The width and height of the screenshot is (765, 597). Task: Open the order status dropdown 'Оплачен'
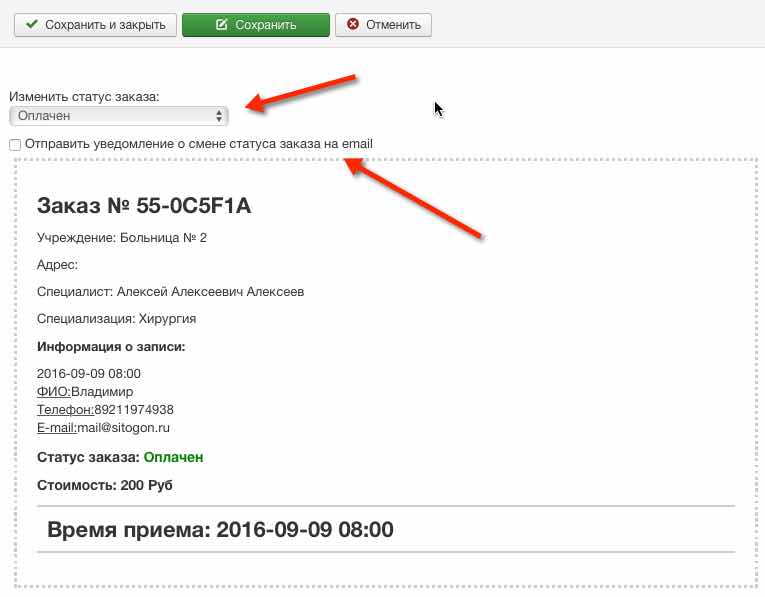pos(119,116)
